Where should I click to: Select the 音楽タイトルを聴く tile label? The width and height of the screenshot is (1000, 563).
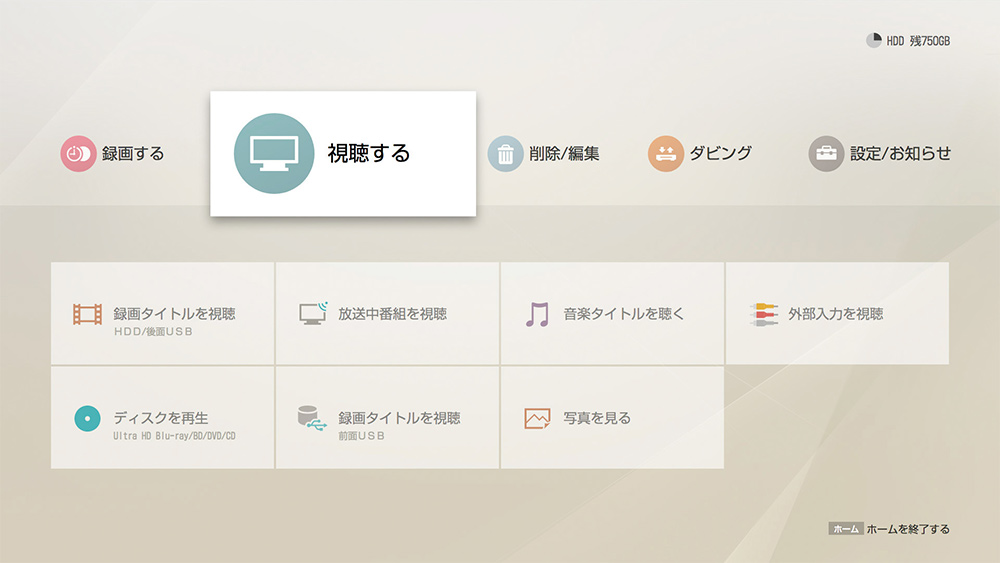click(624, 314)
